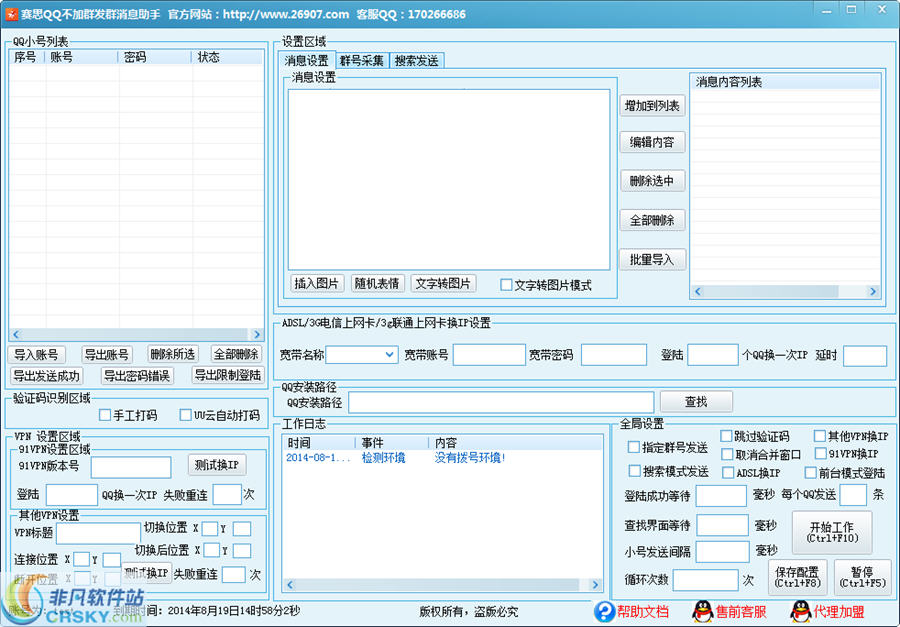
Task: Open 售前客服 link
Action: tap(740, 611)
